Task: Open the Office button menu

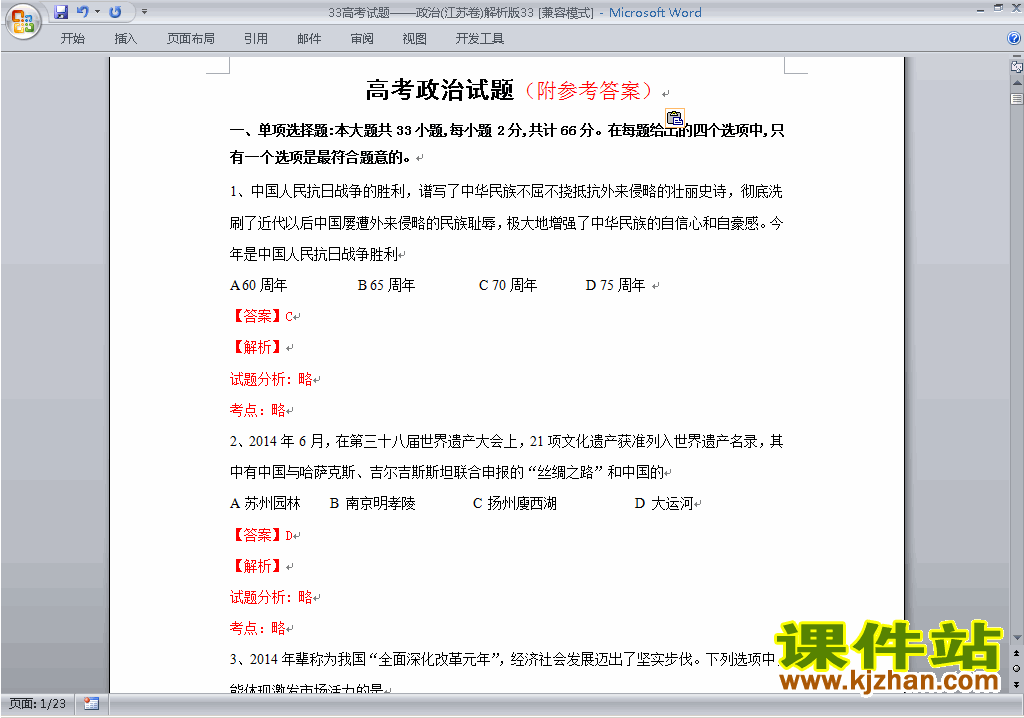Action: tap(22, 22)
